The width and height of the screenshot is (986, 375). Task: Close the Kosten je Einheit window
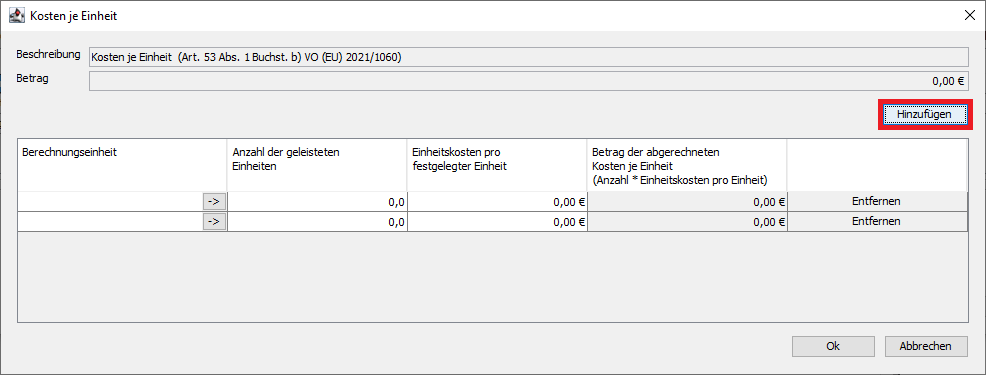pyautogui.click(x=970, y=16)
